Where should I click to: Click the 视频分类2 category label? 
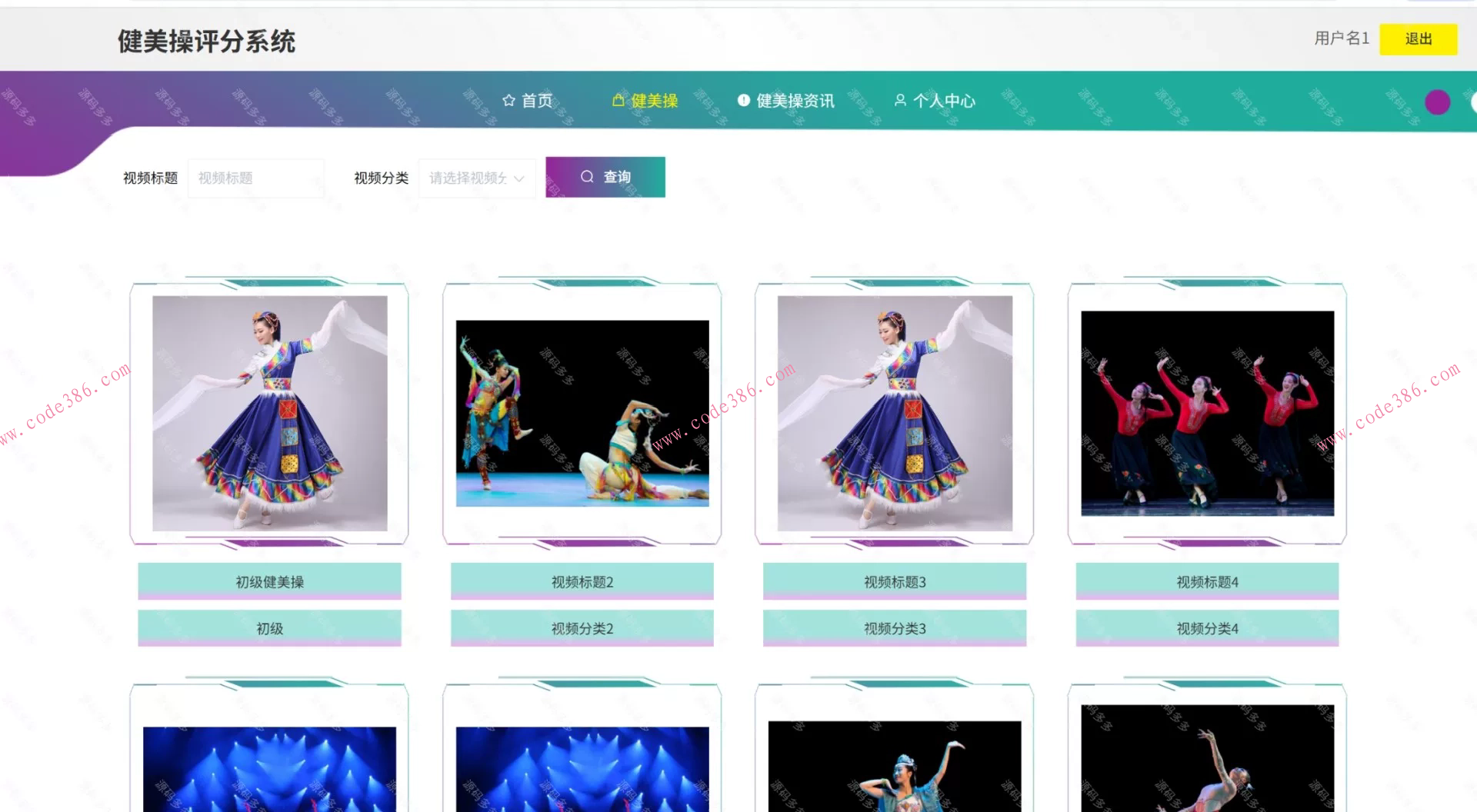point(581,627)
